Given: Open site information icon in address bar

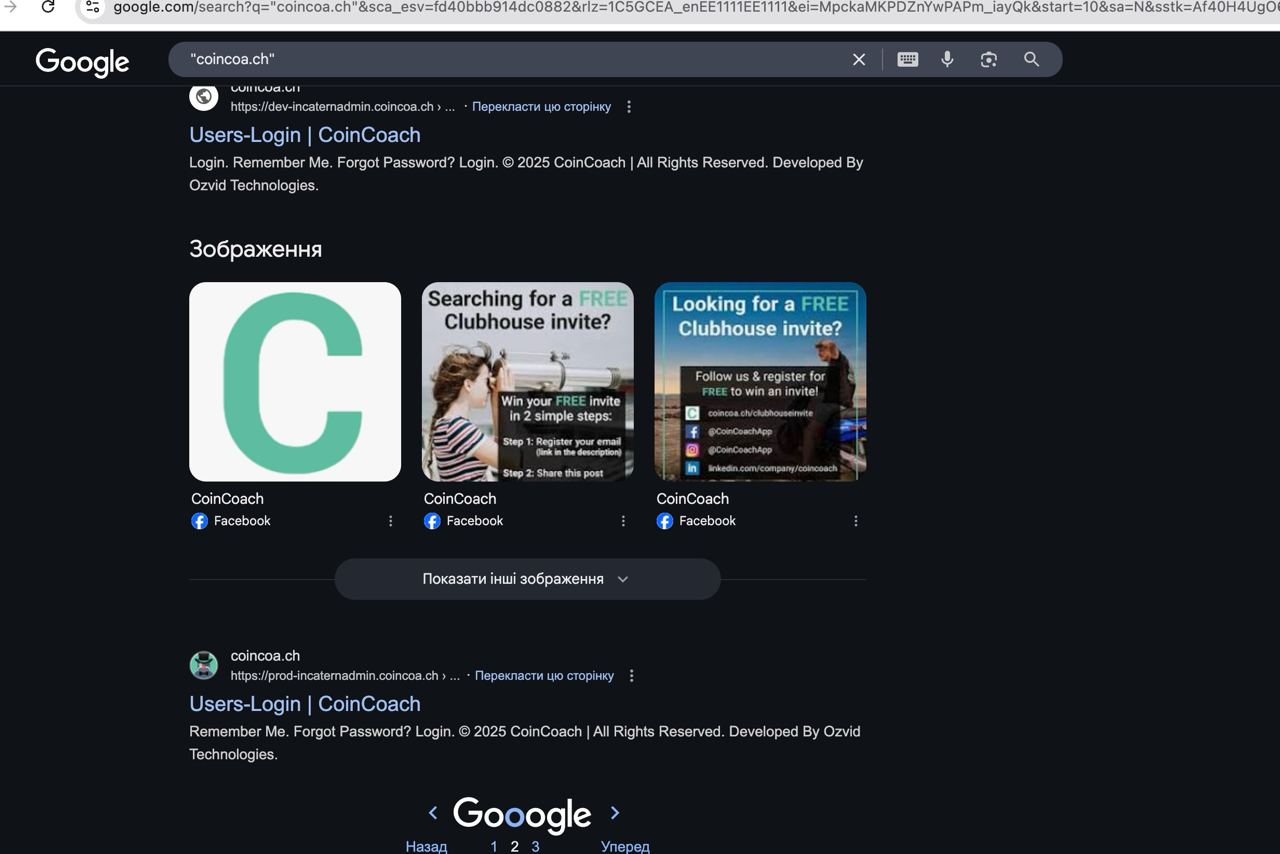Looking at the screenshot, I should (92, 8).
